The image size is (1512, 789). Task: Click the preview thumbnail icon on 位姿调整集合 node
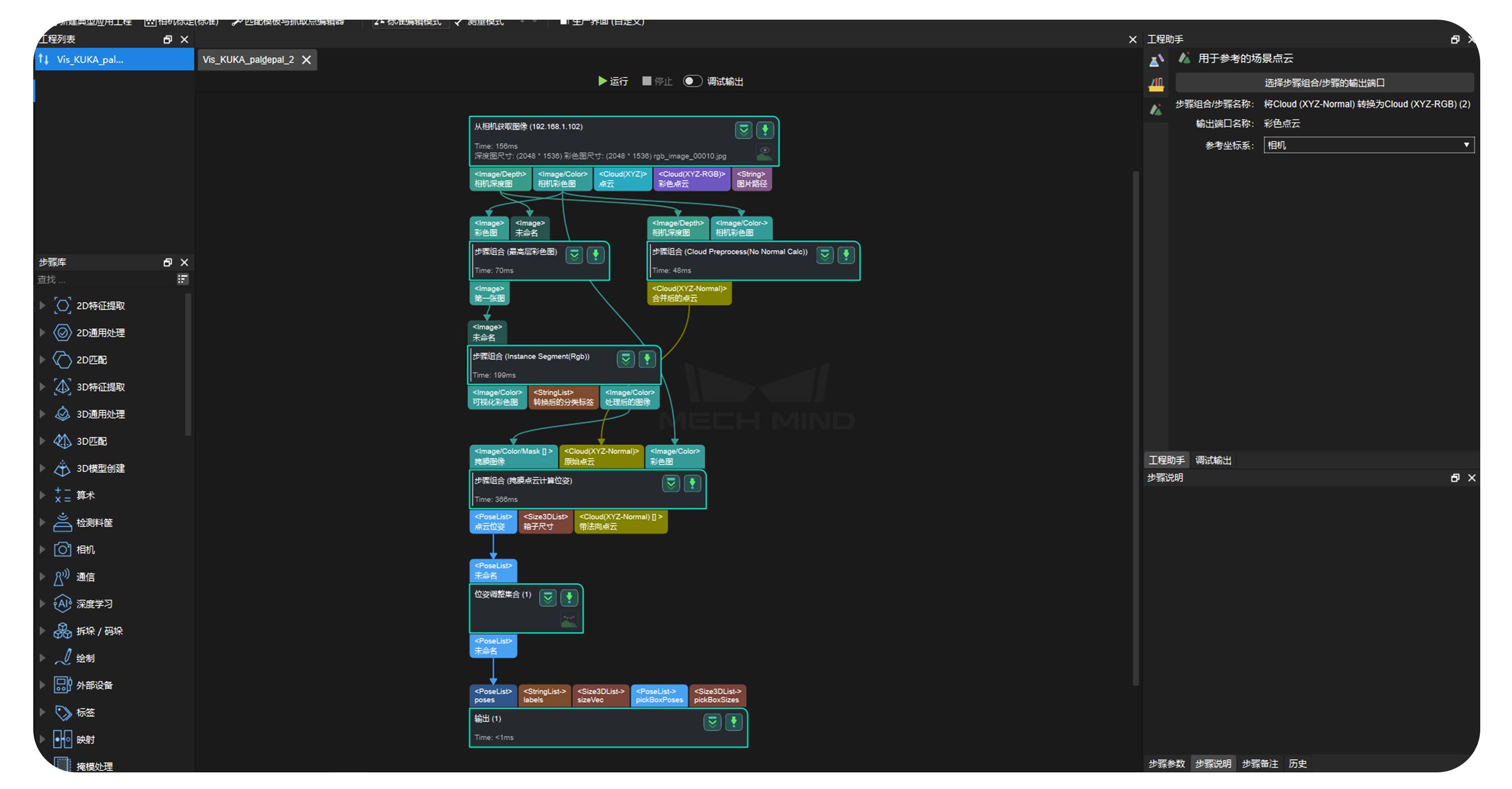[x=569, y=621]
